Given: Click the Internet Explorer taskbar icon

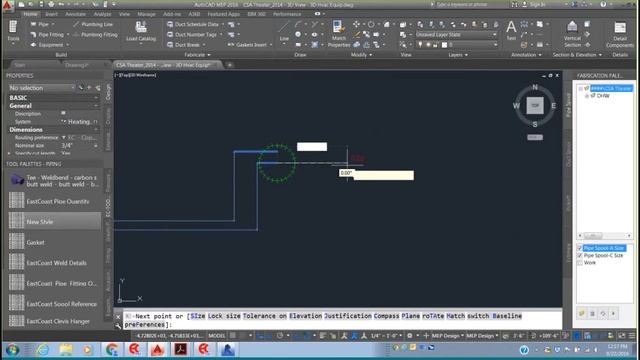Looking at the screenshot, I should coord(42,349).
